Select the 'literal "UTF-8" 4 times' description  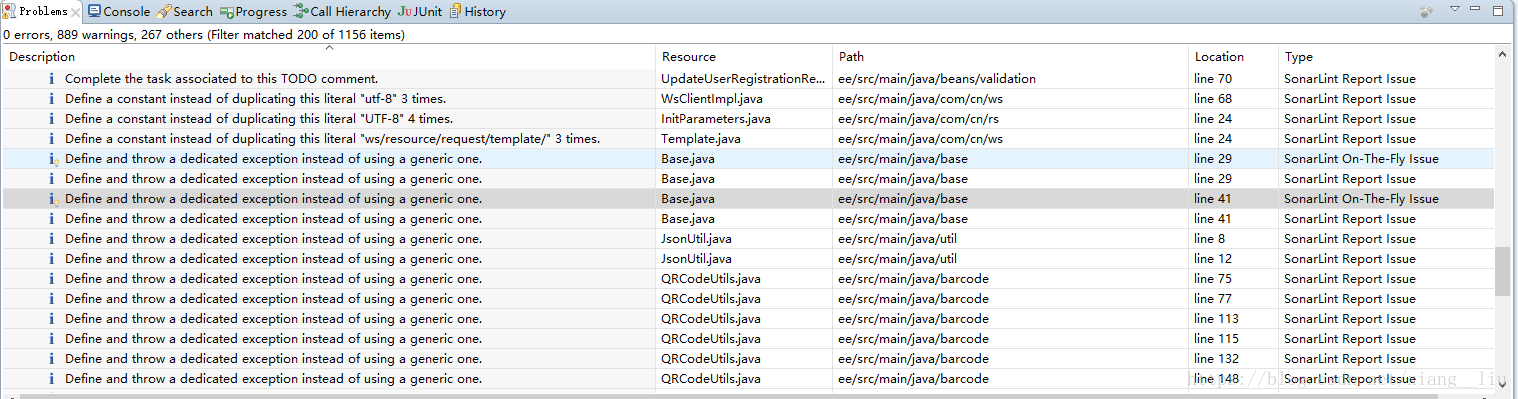[259, 119]
